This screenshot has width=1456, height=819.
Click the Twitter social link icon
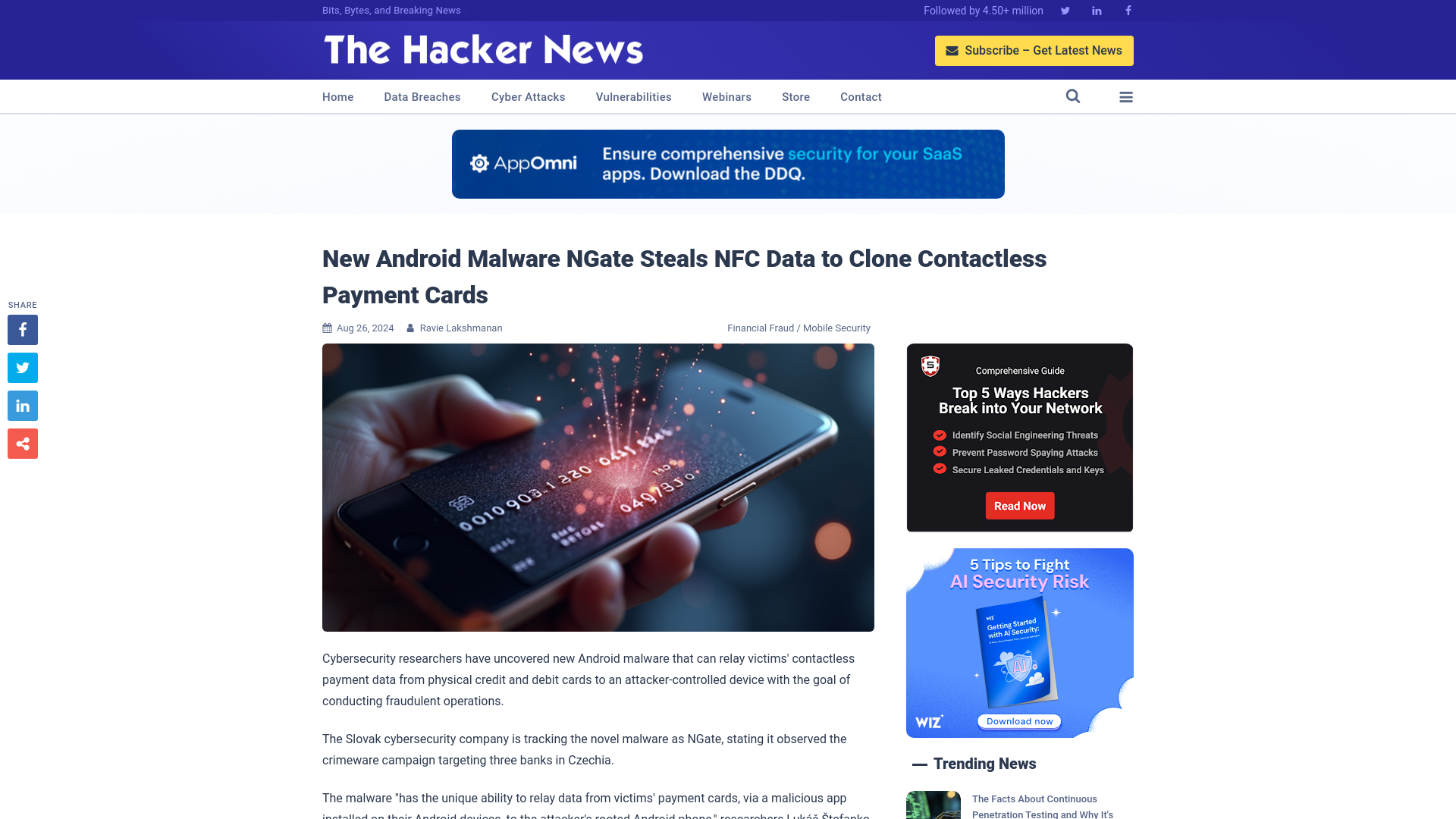pos(1065,10)
